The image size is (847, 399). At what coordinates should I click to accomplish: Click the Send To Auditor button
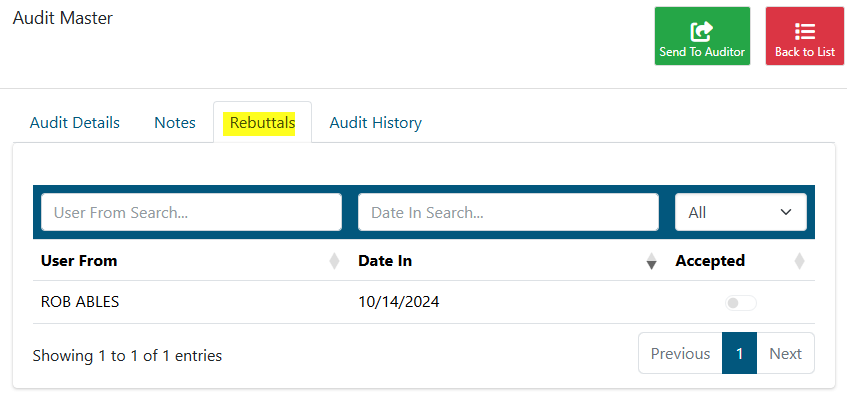702,36
